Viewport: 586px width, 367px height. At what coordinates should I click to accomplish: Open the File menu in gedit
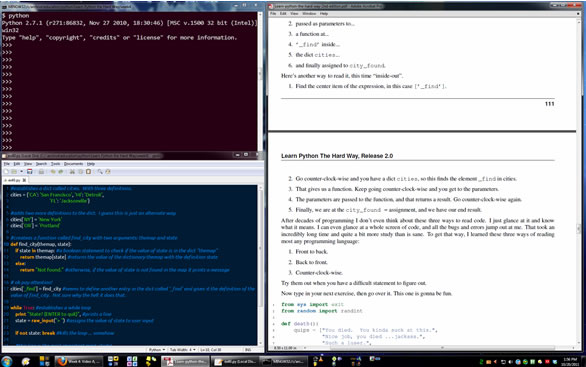6,164
